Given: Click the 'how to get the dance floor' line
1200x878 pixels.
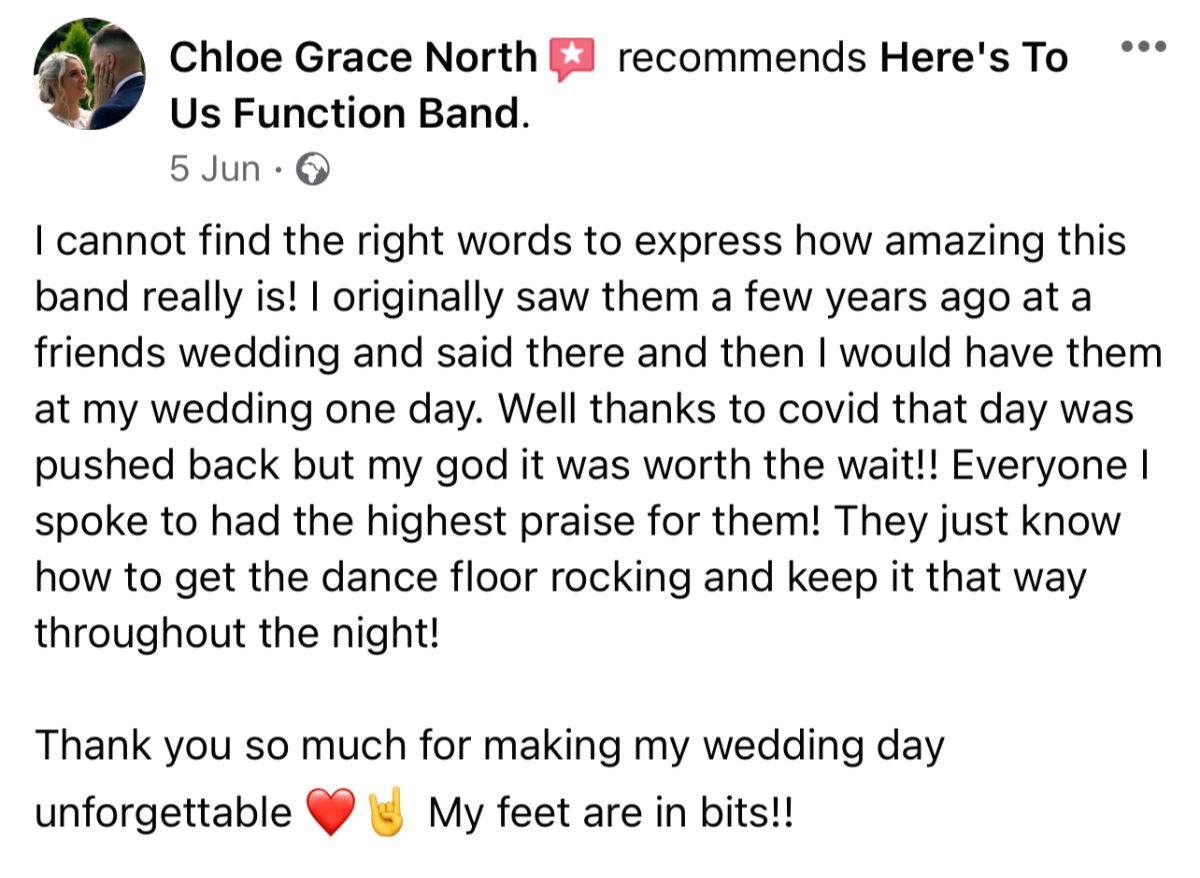Looking at the screenshot, I should (560, 579).
